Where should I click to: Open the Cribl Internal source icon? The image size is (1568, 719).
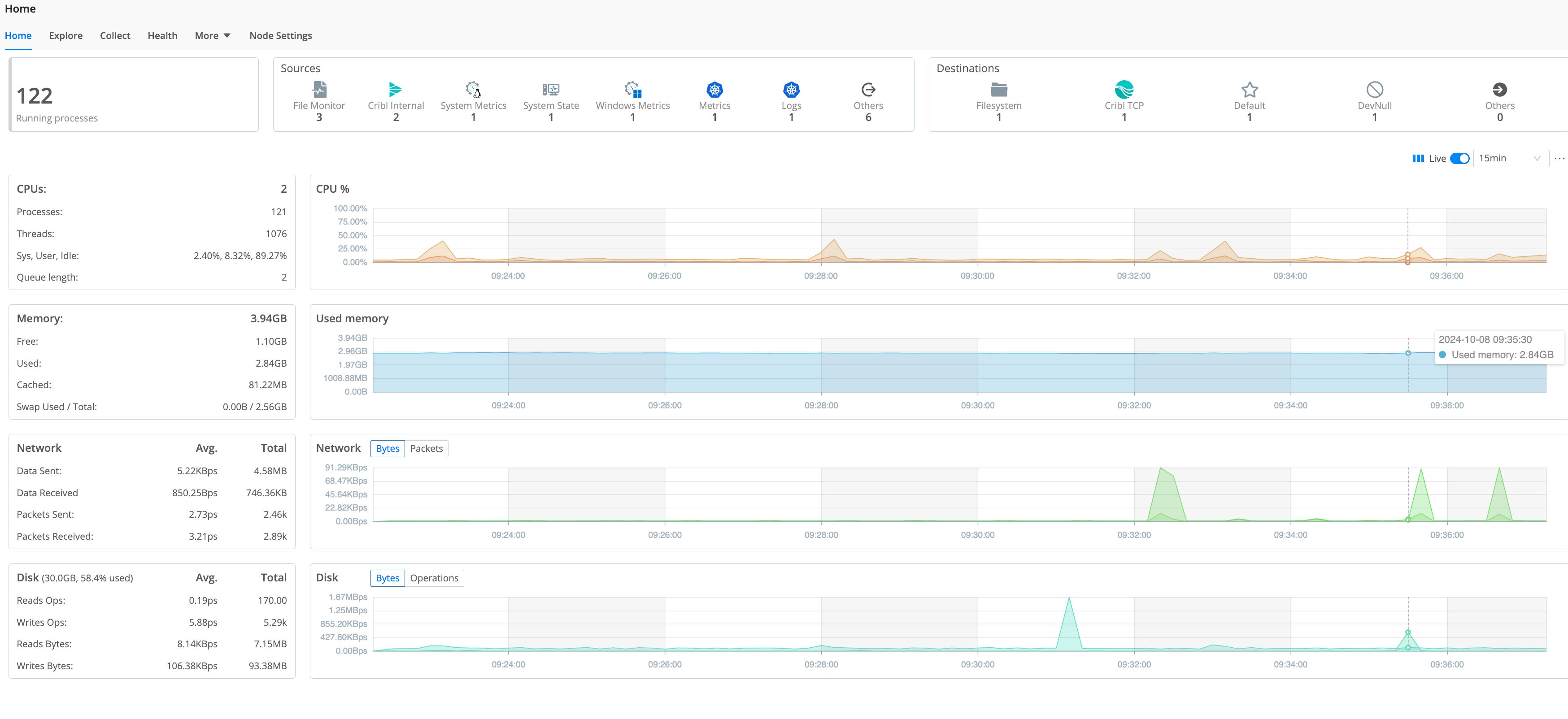pos(396,89)
